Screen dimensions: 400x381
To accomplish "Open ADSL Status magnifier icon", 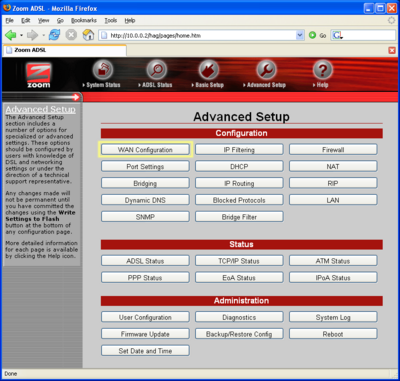I will 156,70.
